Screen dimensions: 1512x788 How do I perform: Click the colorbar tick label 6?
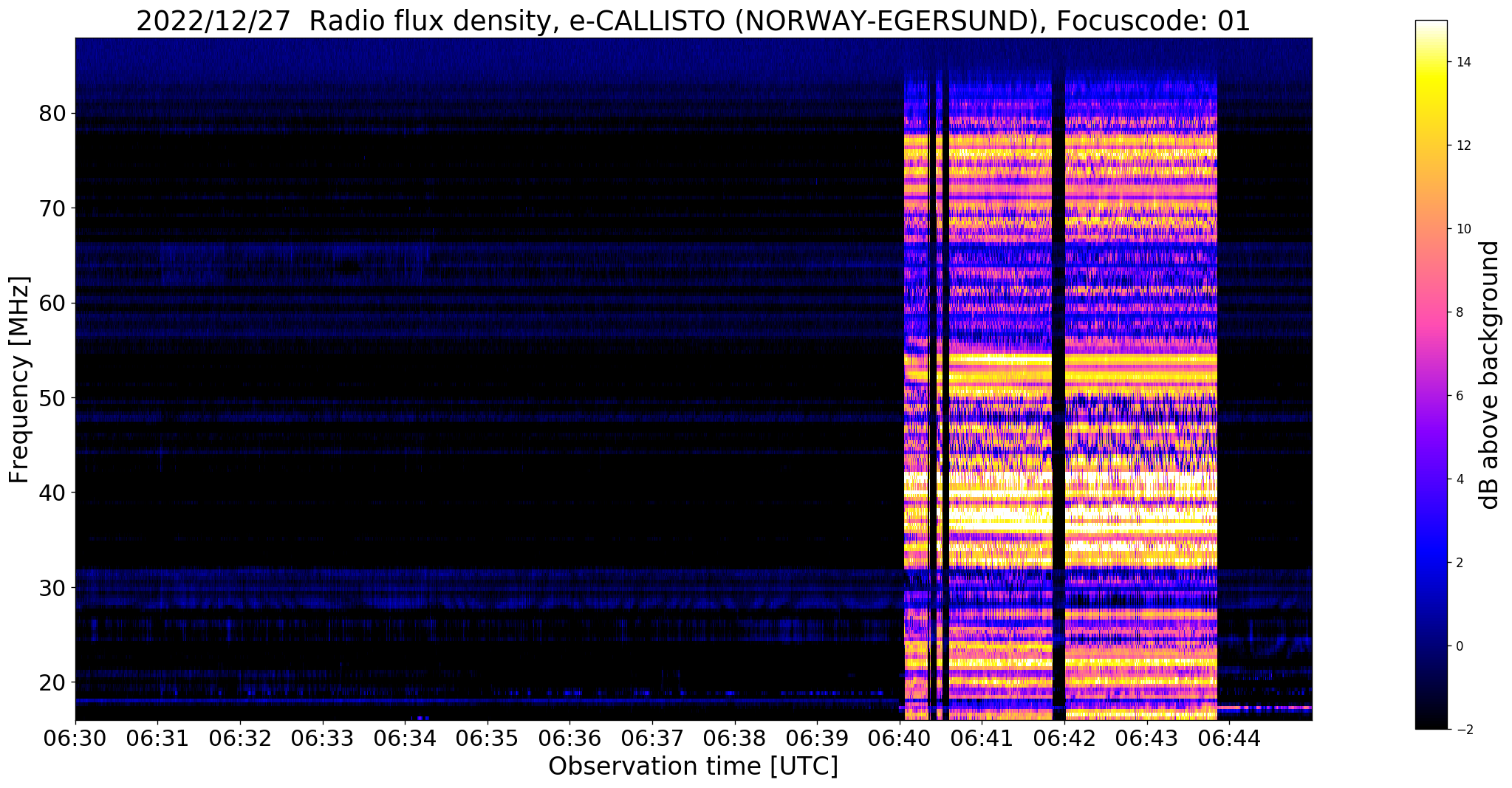(x=1460, y=396)
